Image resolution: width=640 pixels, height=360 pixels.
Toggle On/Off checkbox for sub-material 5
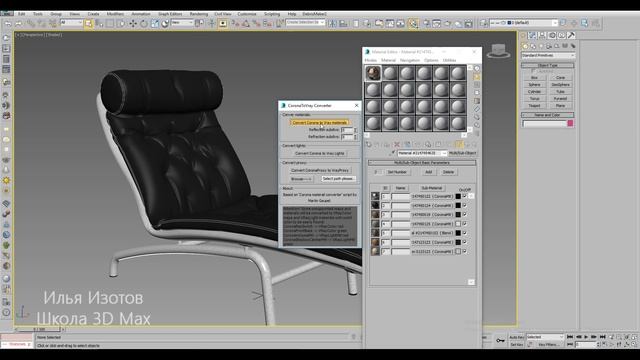[464, 233]
